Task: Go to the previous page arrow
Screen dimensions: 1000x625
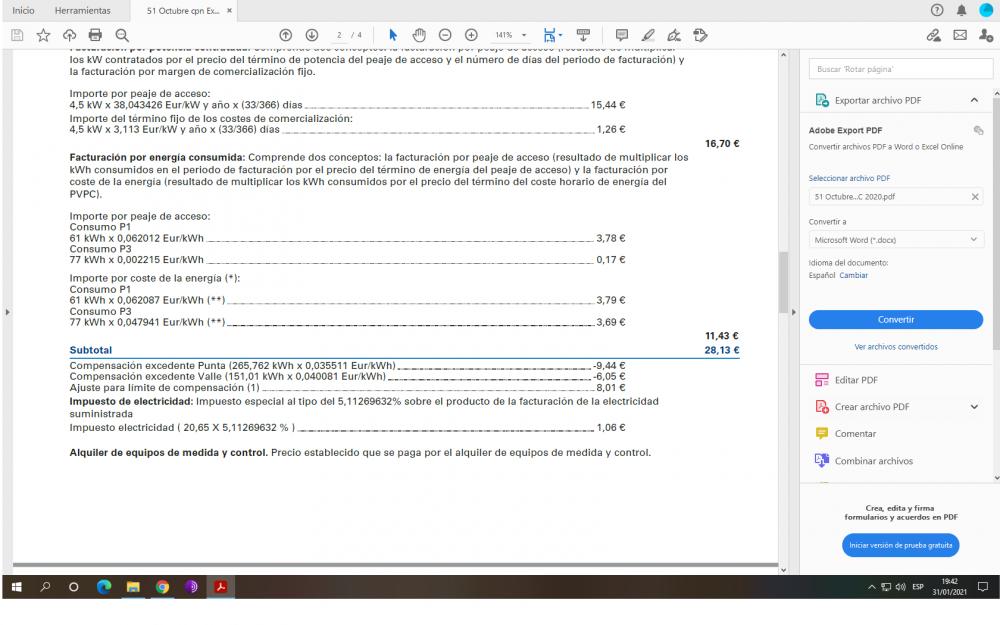Action: click(x=286, y=35)
